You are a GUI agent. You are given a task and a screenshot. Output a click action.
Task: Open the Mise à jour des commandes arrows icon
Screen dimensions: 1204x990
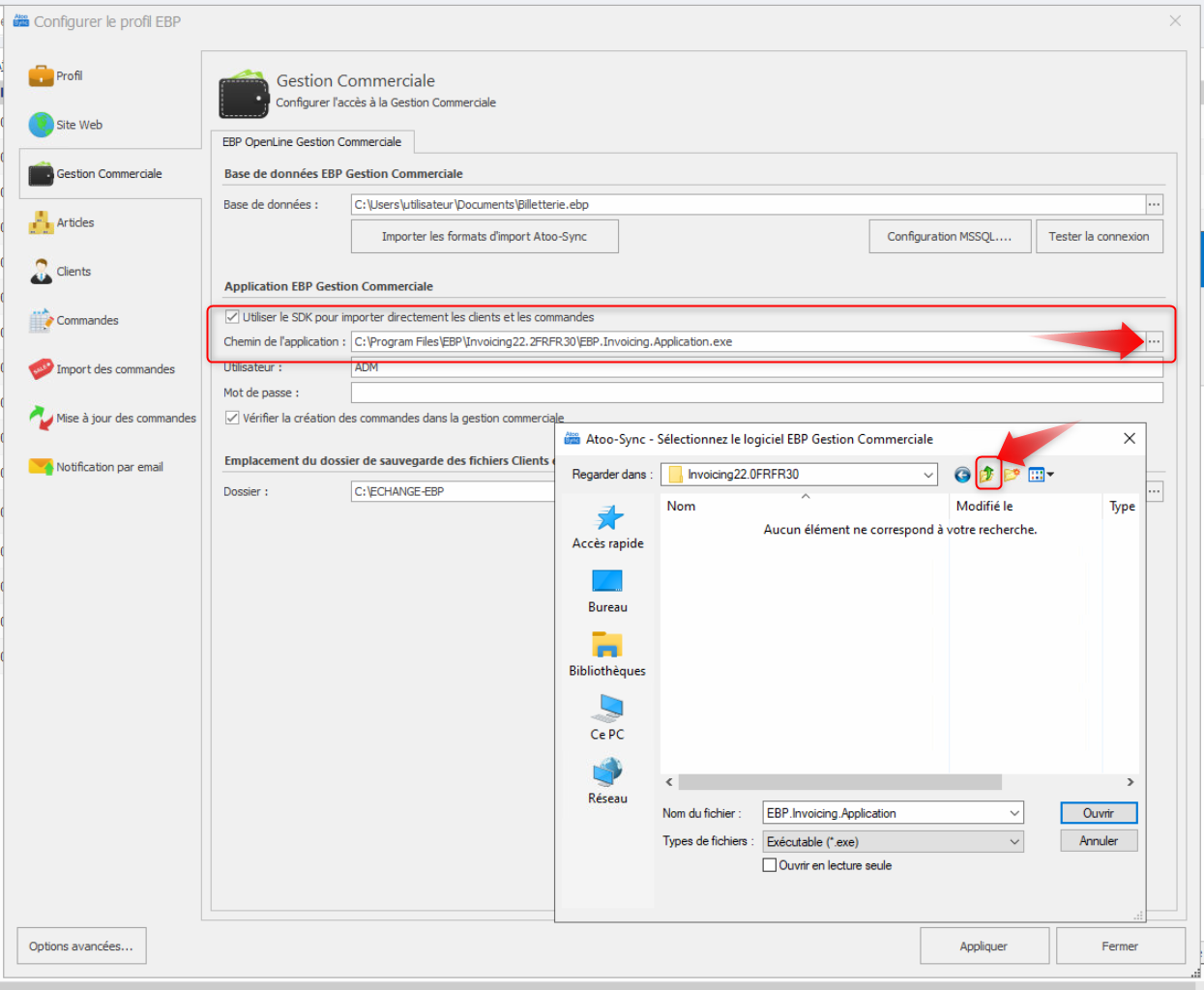[41, 418]
